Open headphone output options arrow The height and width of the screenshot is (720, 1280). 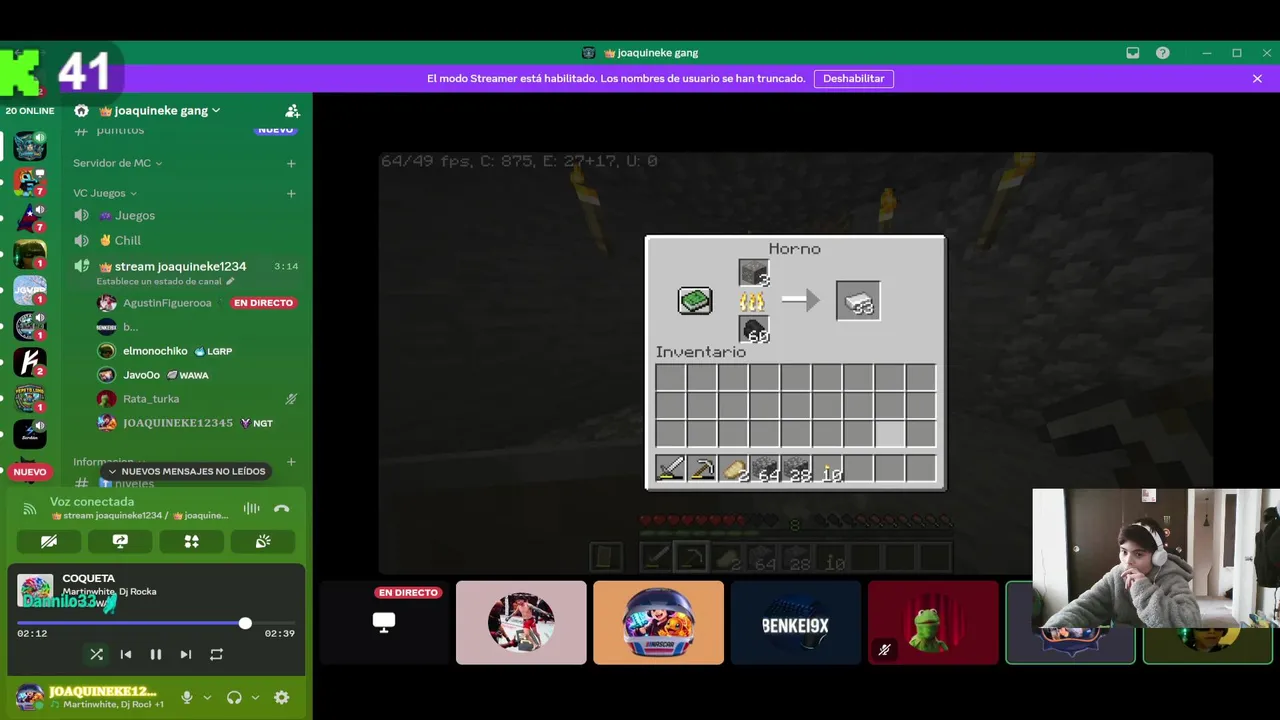click(255, 697)
